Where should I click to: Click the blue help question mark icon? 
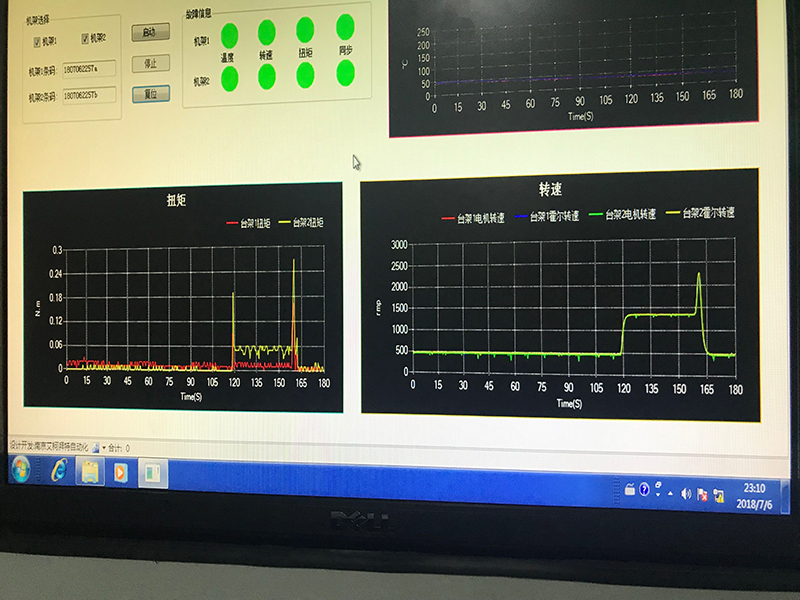pyautogui.click(x=645, y=490)
